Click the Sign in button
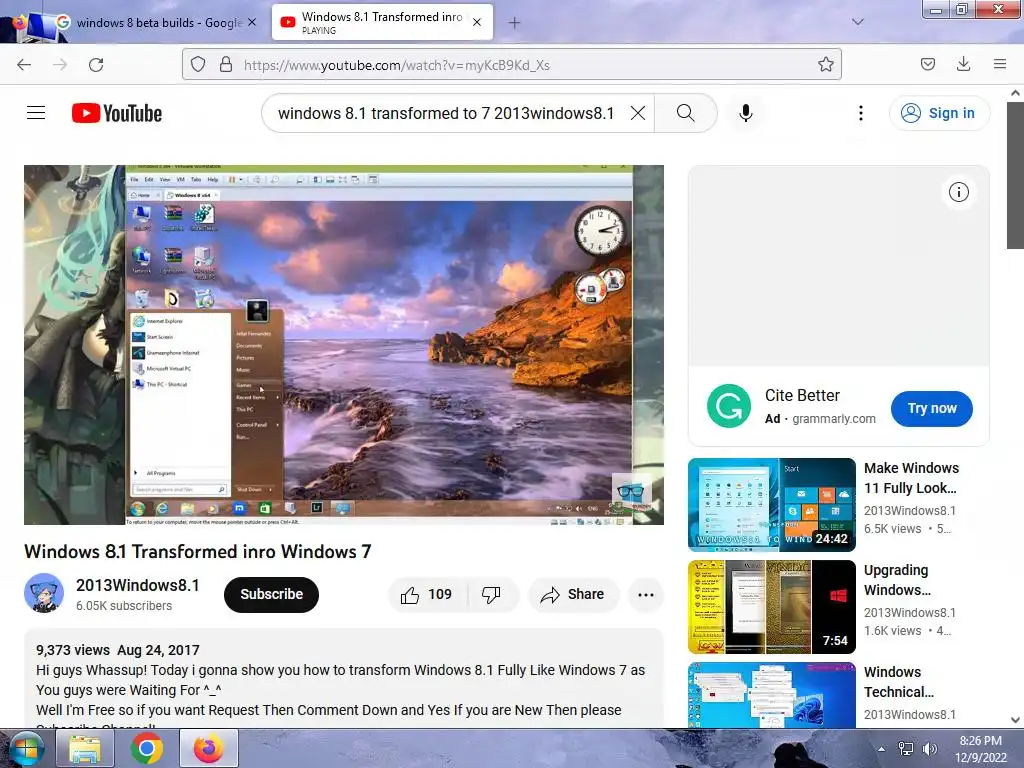The width and height of the screenshot is (1024, 768). tap(939, 113)
